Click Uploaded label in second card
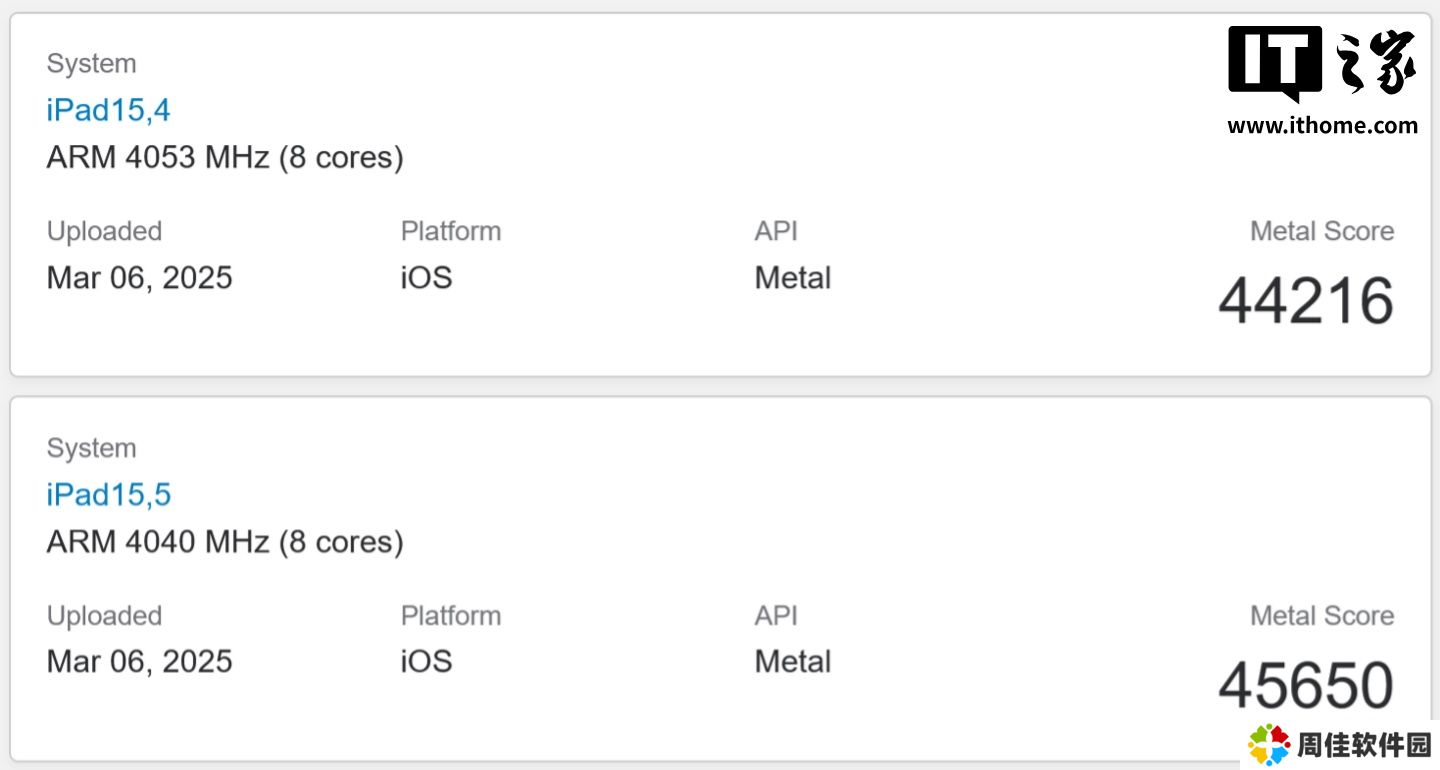The width and height of the screenshot is (1440, 770). click(x=104, y=616)
